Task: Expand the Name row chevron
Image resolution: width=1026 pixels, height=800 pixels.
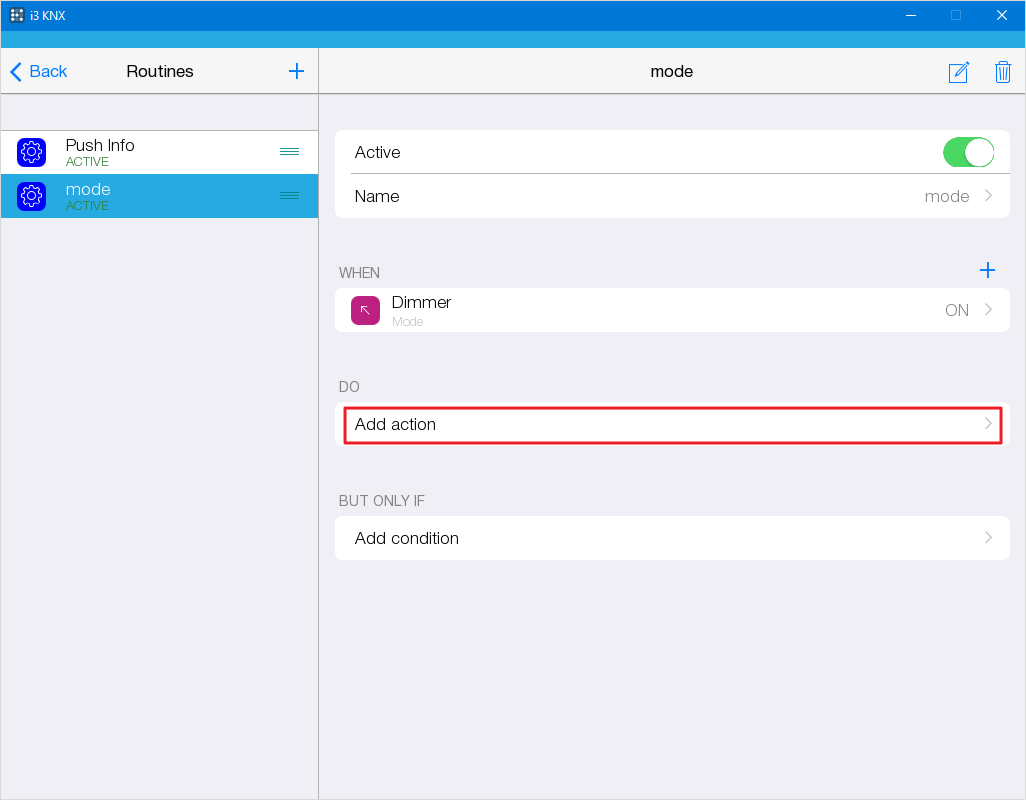Action: coord(988,196)
